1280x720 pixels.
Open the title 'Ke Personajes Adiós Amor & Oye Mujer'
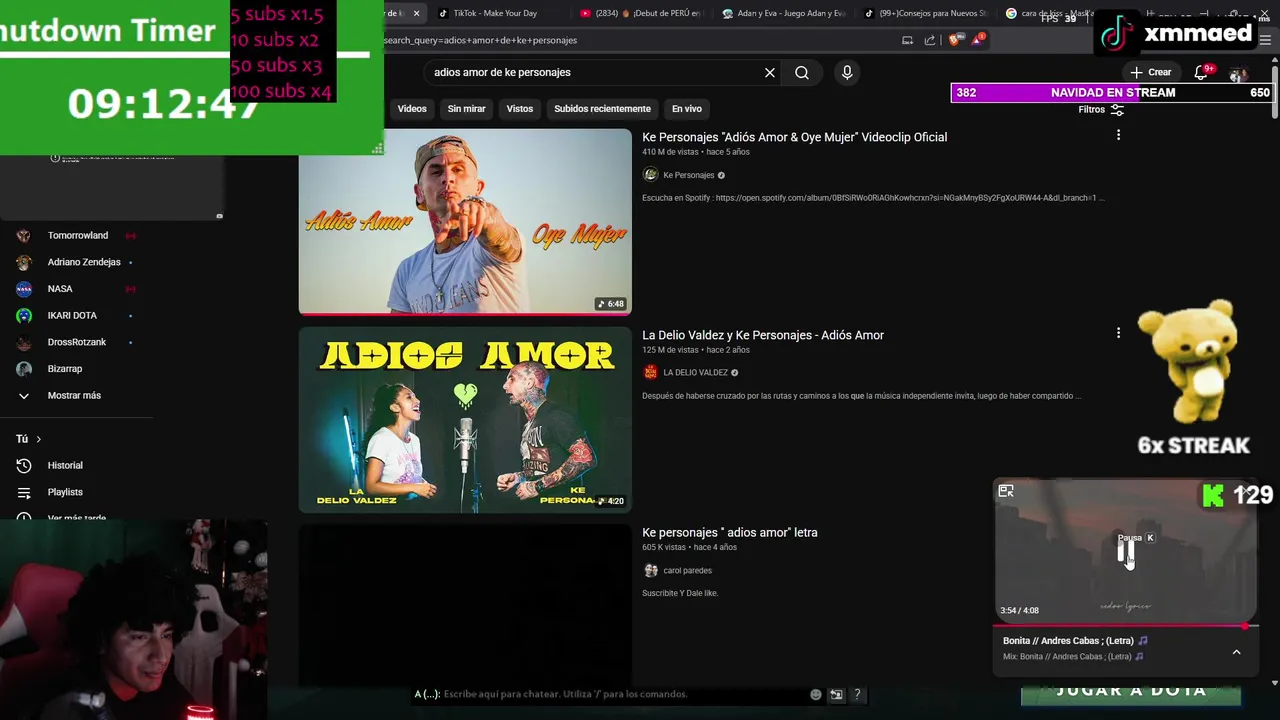pos(794,137)
